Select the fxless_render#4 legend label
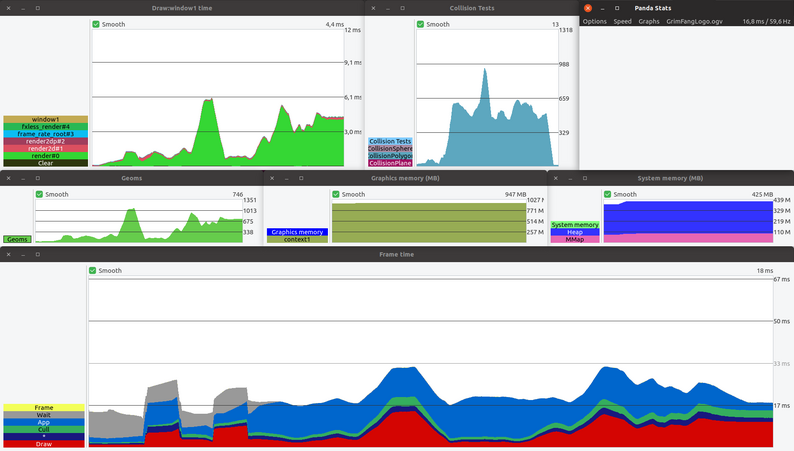Viewport: 794px width, 451px height. (46, 127)
